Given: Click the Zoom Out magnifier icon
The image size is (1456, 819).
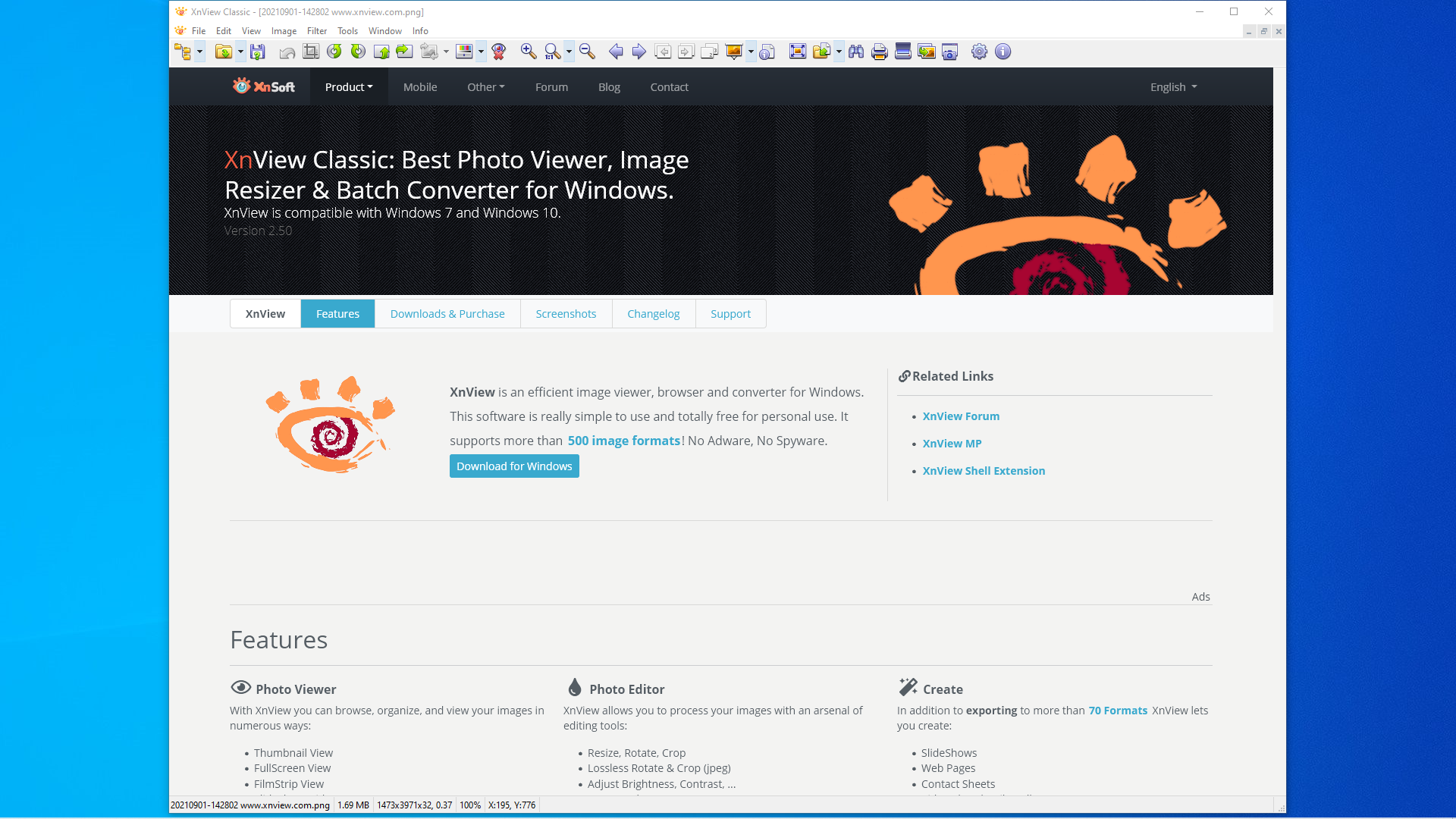Looking at the screenshot, I should click(587, 52).
